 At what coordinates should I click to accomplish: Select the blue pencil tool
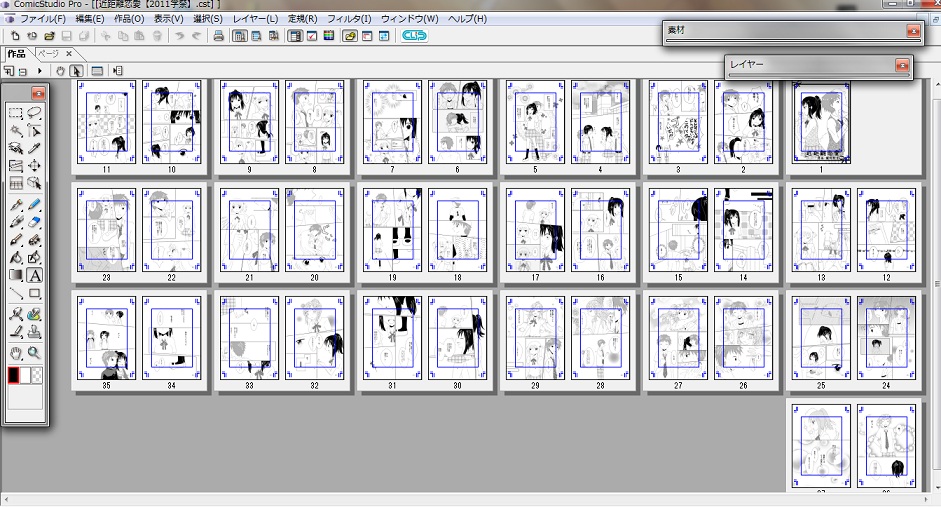click(34, 205)
